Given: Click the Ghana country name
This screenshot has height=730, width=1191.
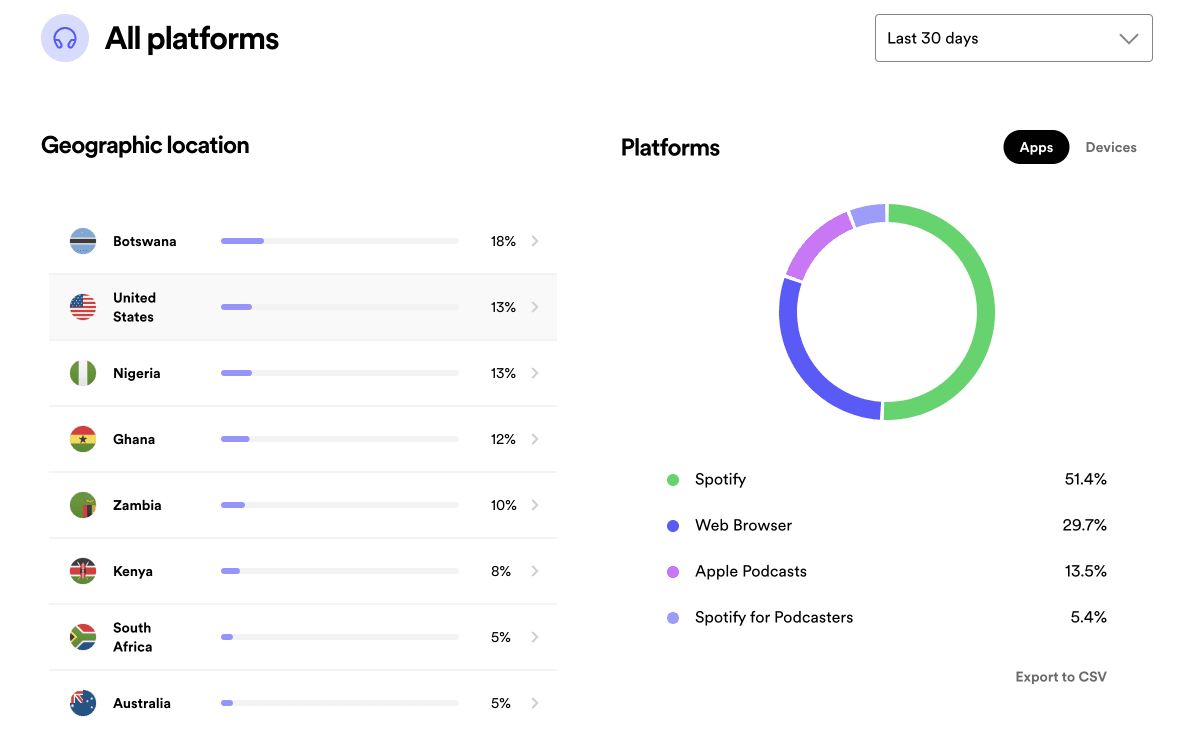Looking at the screenshot, I should coord(134,439).
